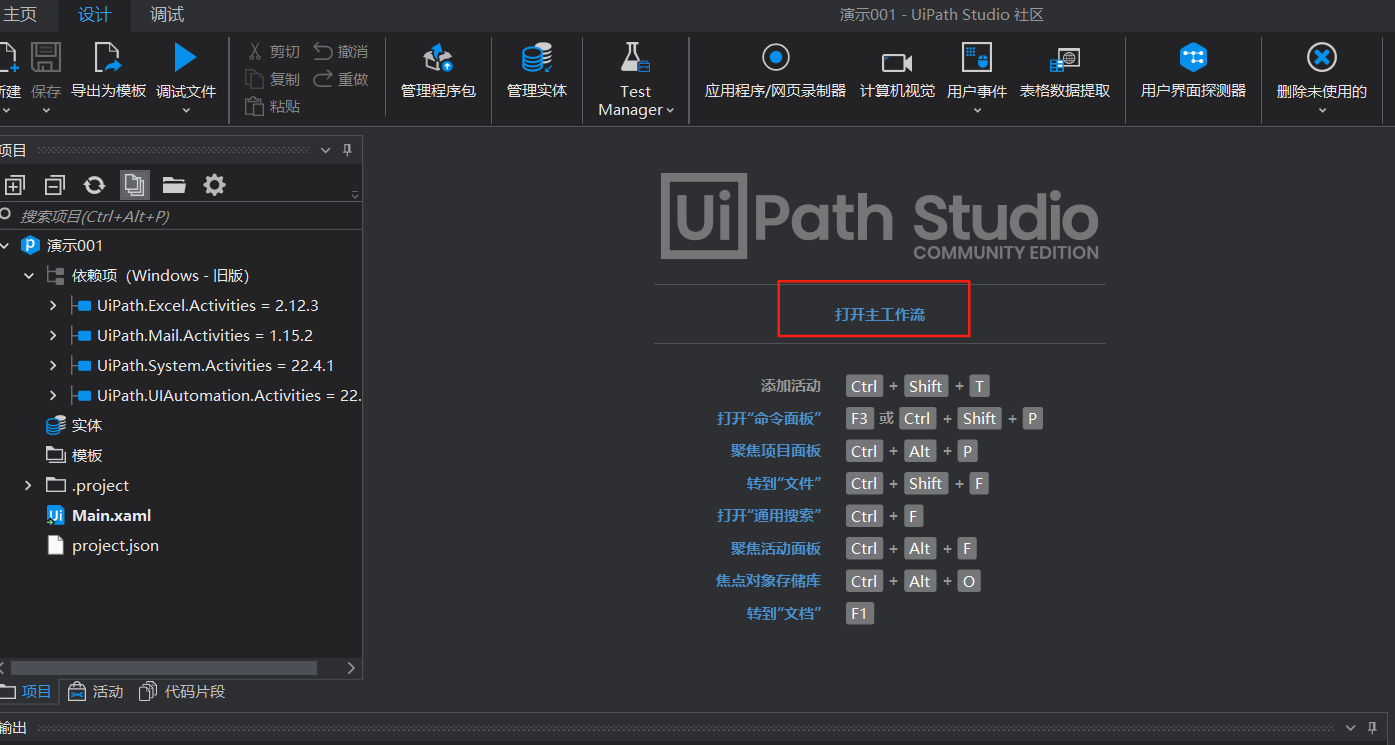
Task: Open the 输出 panel options chevron
Action: 1351,728
